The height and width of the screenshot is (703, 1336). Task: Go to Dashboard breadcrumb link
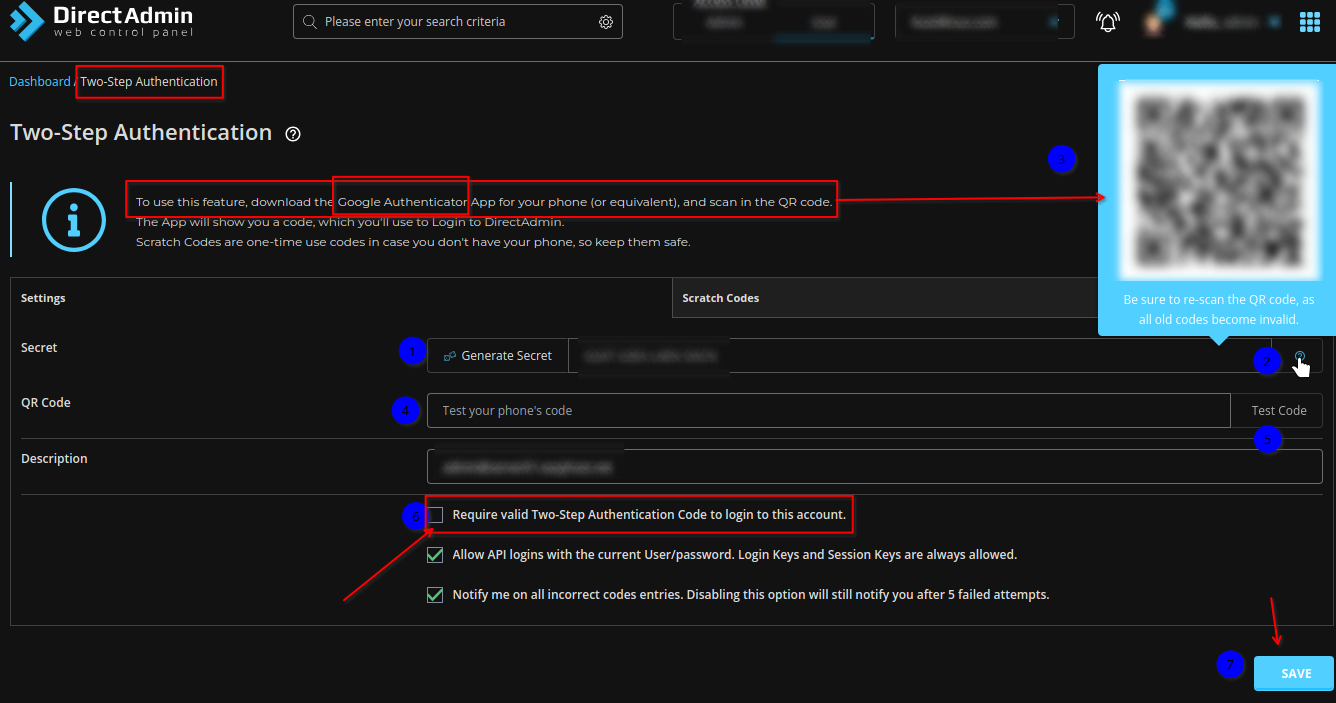coord(40,82)
